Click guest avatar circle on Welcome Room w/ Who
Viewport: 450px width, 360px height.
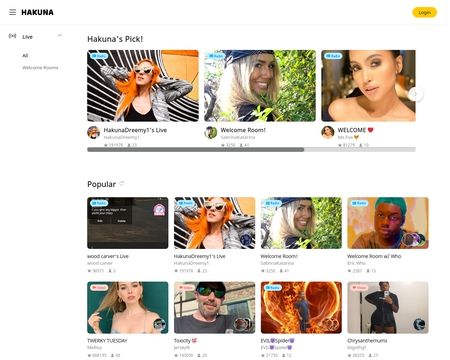coord(413,239)
